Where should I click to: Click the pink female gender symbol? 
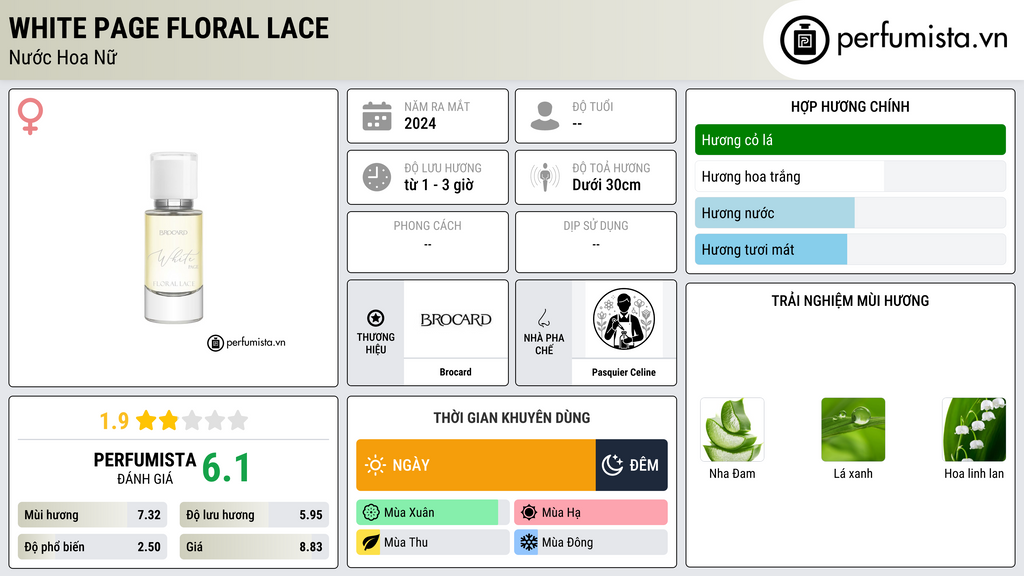(x=30, y=116)
